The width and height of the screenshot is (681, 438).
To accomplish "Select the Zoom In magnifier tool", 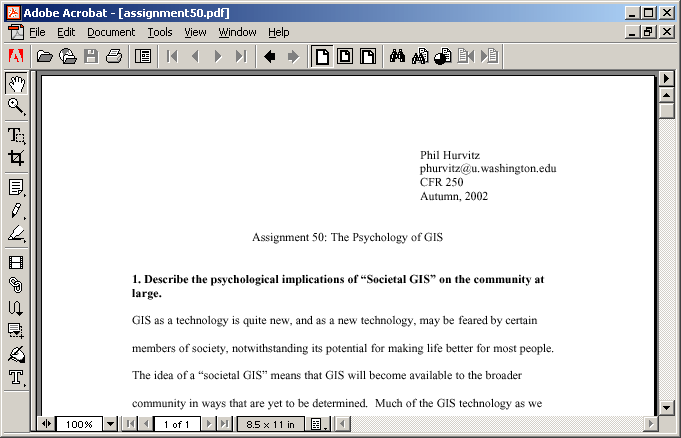I will pos(17,106).
